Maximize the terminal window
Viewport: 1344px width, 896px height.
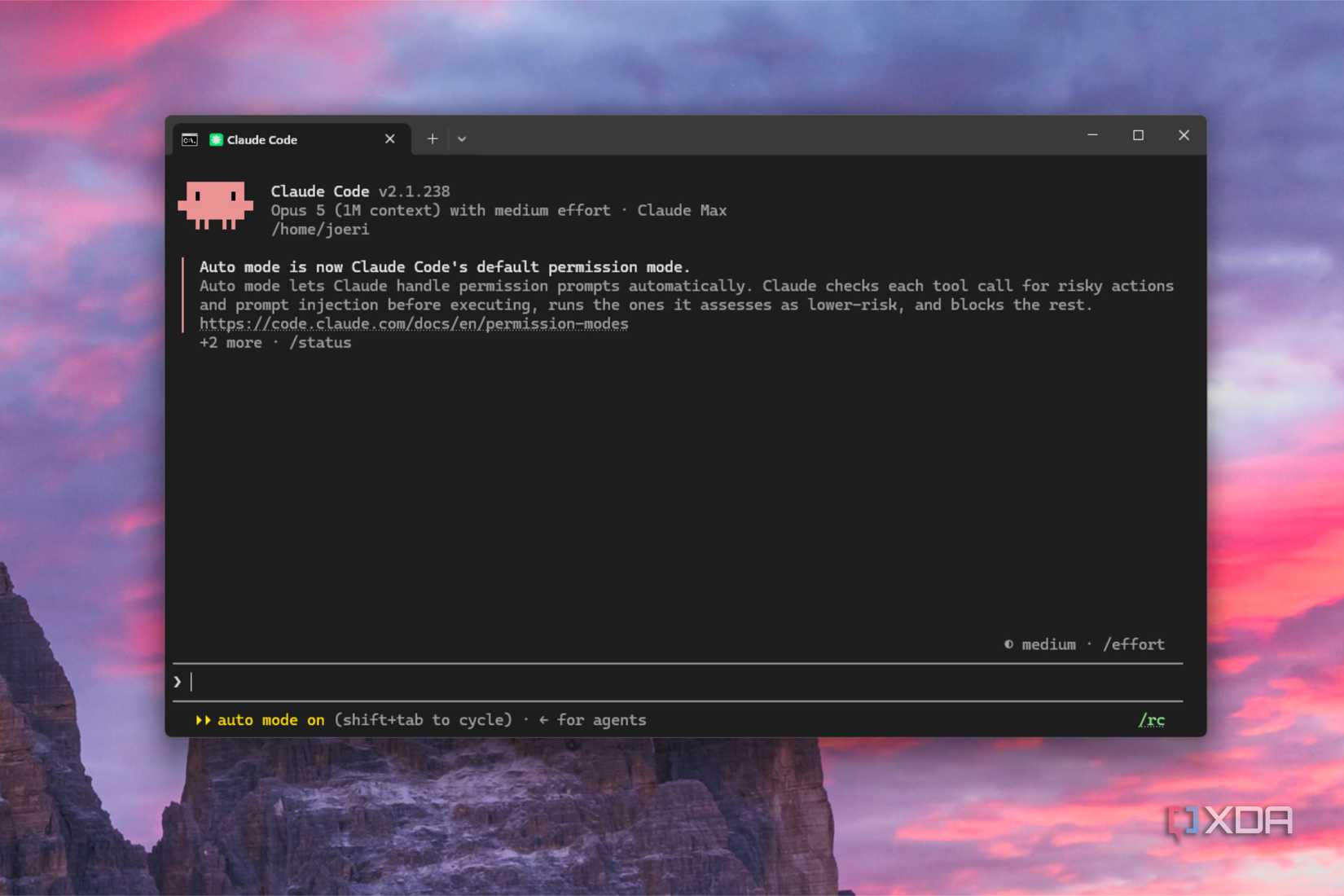pyautogui.click(x=1139, y=135)
